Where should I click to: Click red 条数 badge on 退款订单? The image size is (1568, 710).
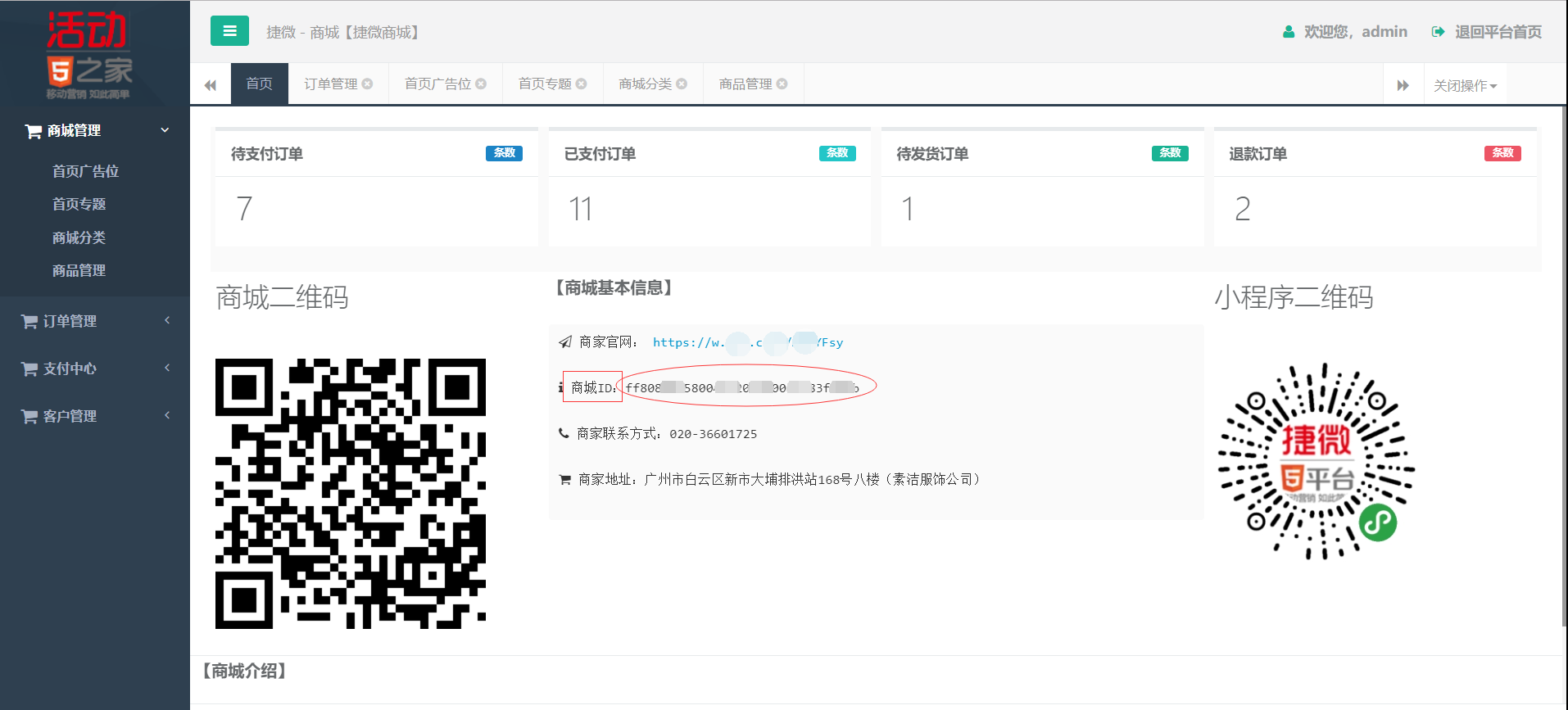click(x=1502, y=153)
